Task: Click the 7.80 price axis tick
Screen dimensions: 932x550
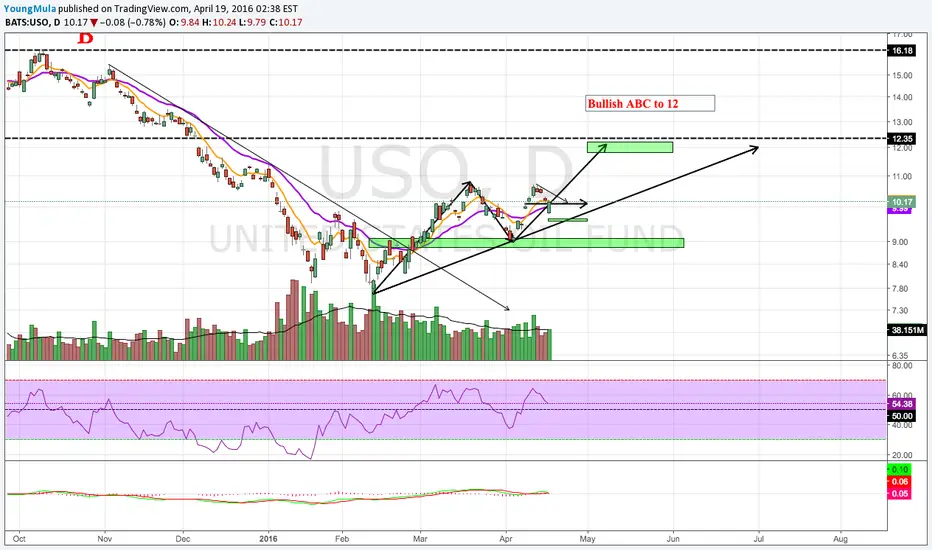Action: tap(900, 289)
